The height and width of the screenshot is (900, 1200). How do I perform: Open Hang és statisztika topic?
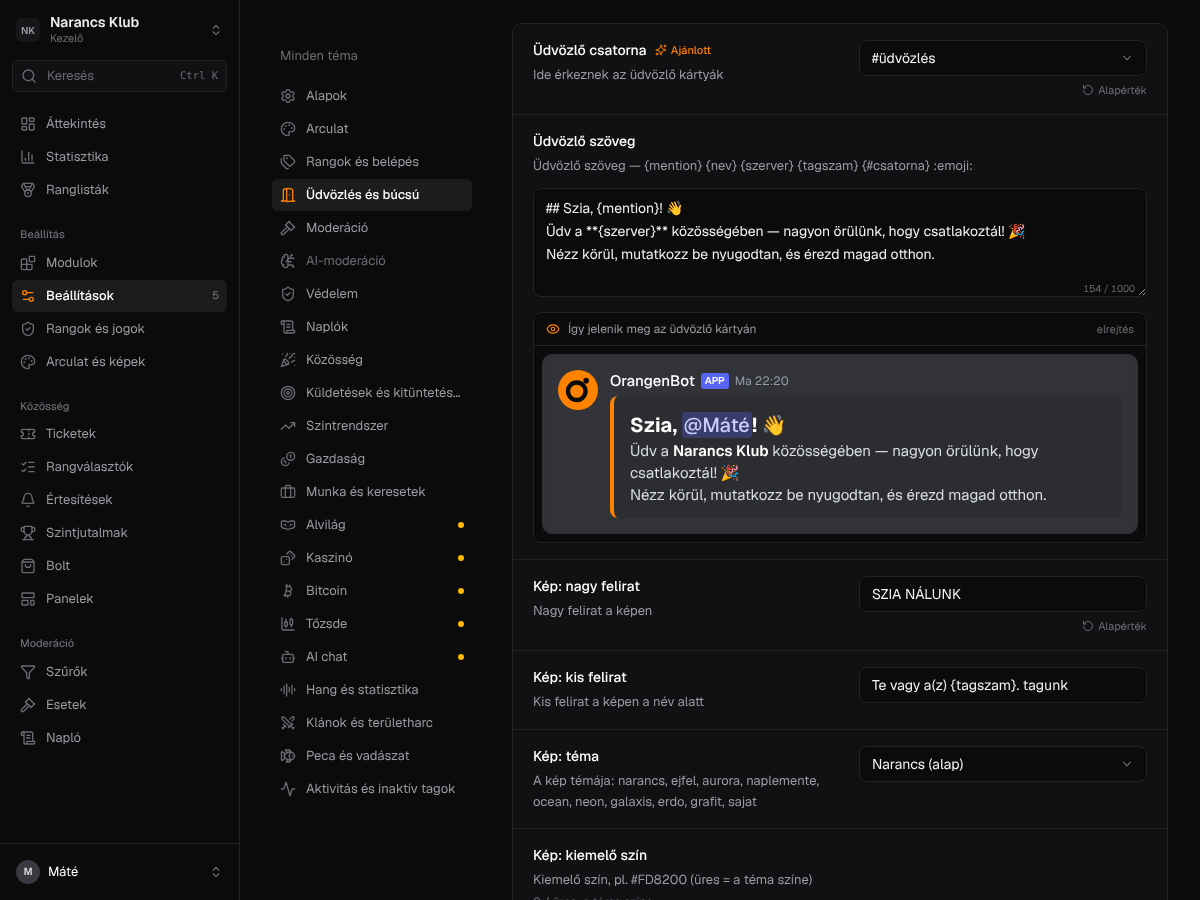(x=372, y=690)
